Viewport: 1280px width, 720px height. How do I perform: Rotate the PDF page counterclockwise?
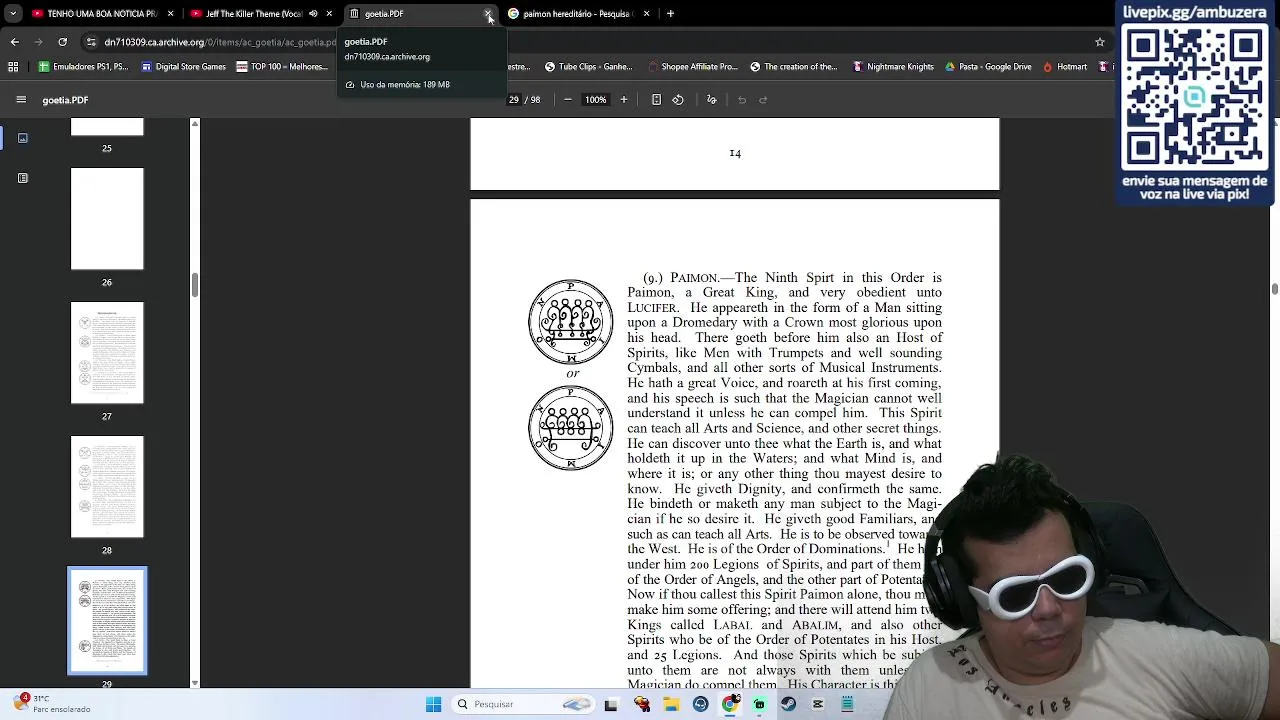(x=678, y=100)
